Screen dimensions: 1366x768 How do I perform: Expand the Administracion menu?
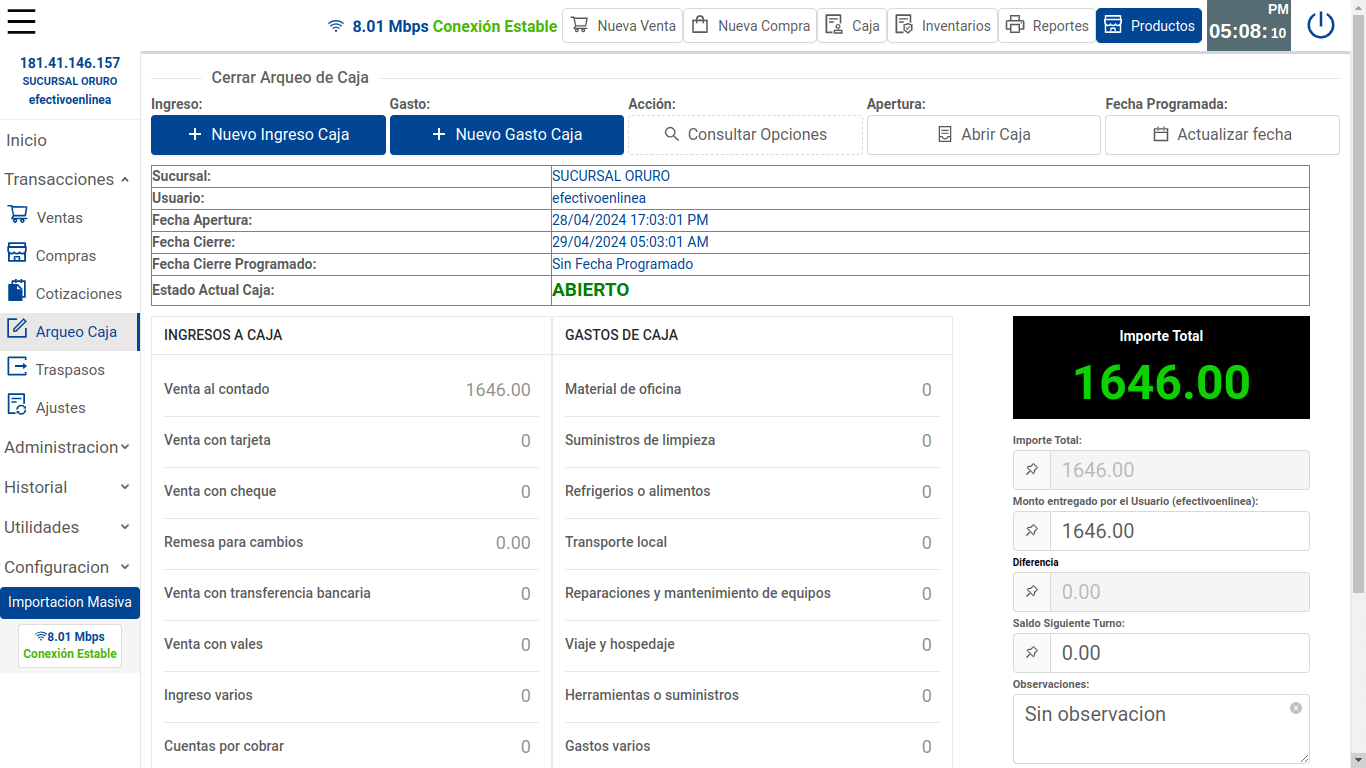68,447
